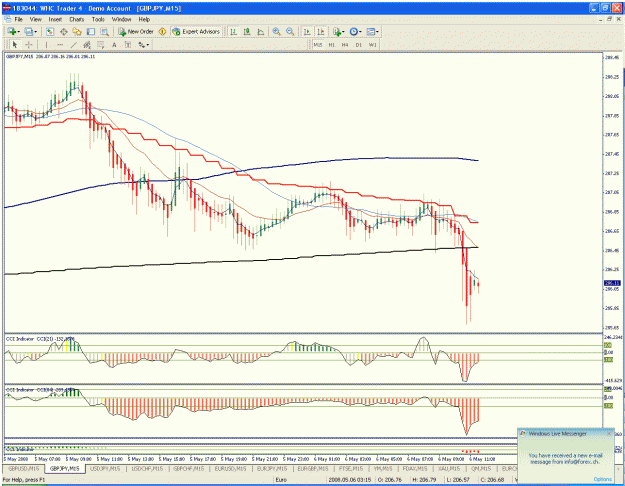
Task: Select the Fibonacci Retracement tool
Action: [100, 45]
